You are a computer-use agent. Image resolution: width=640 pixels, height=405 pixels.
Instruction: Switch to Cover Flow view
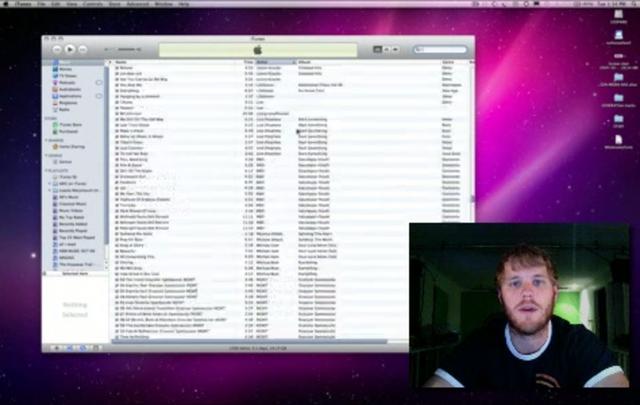click(395, 49)
